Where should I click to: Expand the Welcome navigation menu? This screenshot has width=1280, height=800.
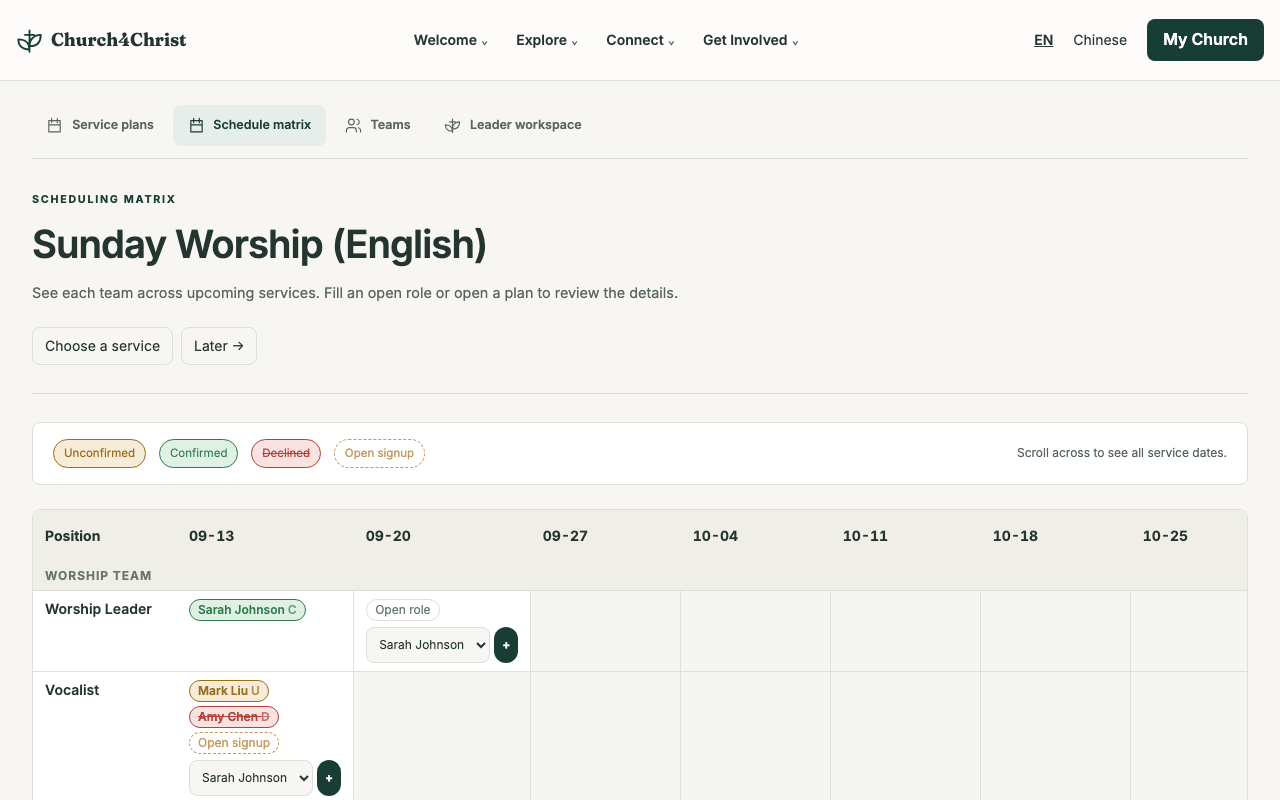[451, 40]
